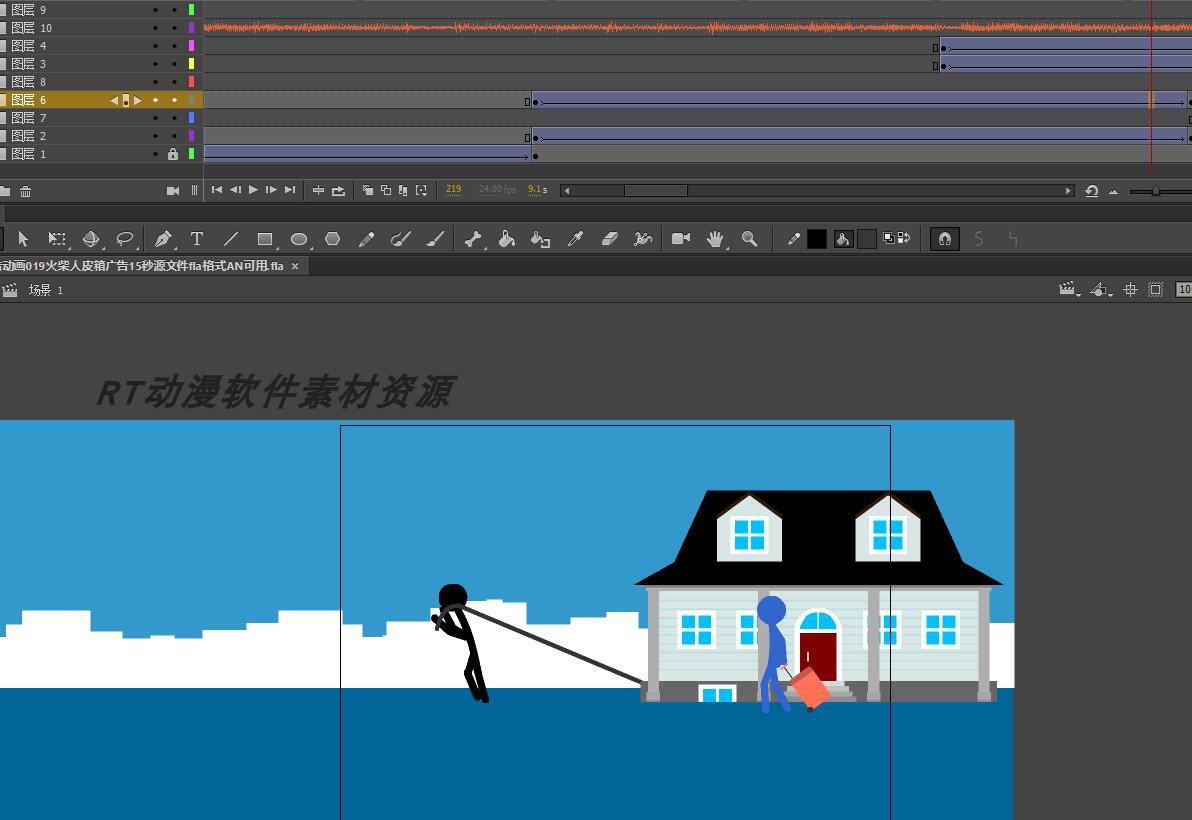Select the Hand tool

pos(715,239)
